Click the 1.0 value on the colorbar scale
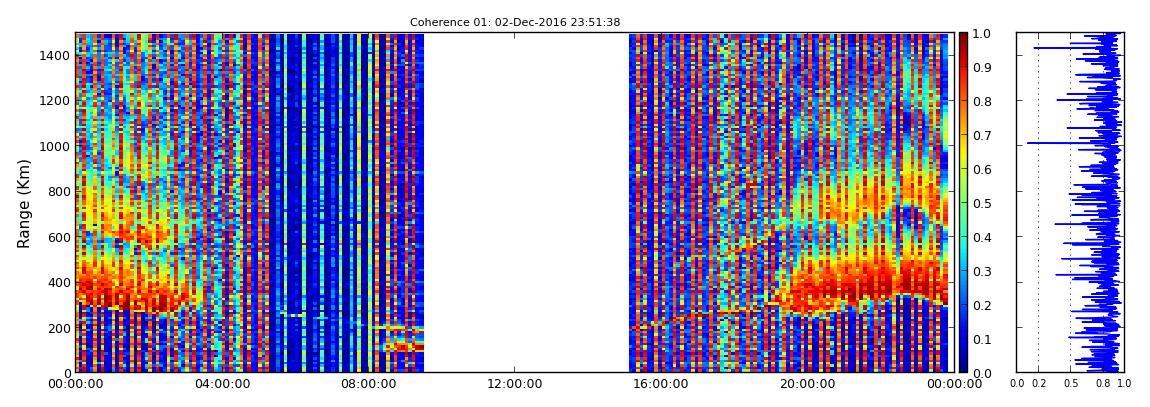Viewport: 1150px width, 407px height. (981, 34)
